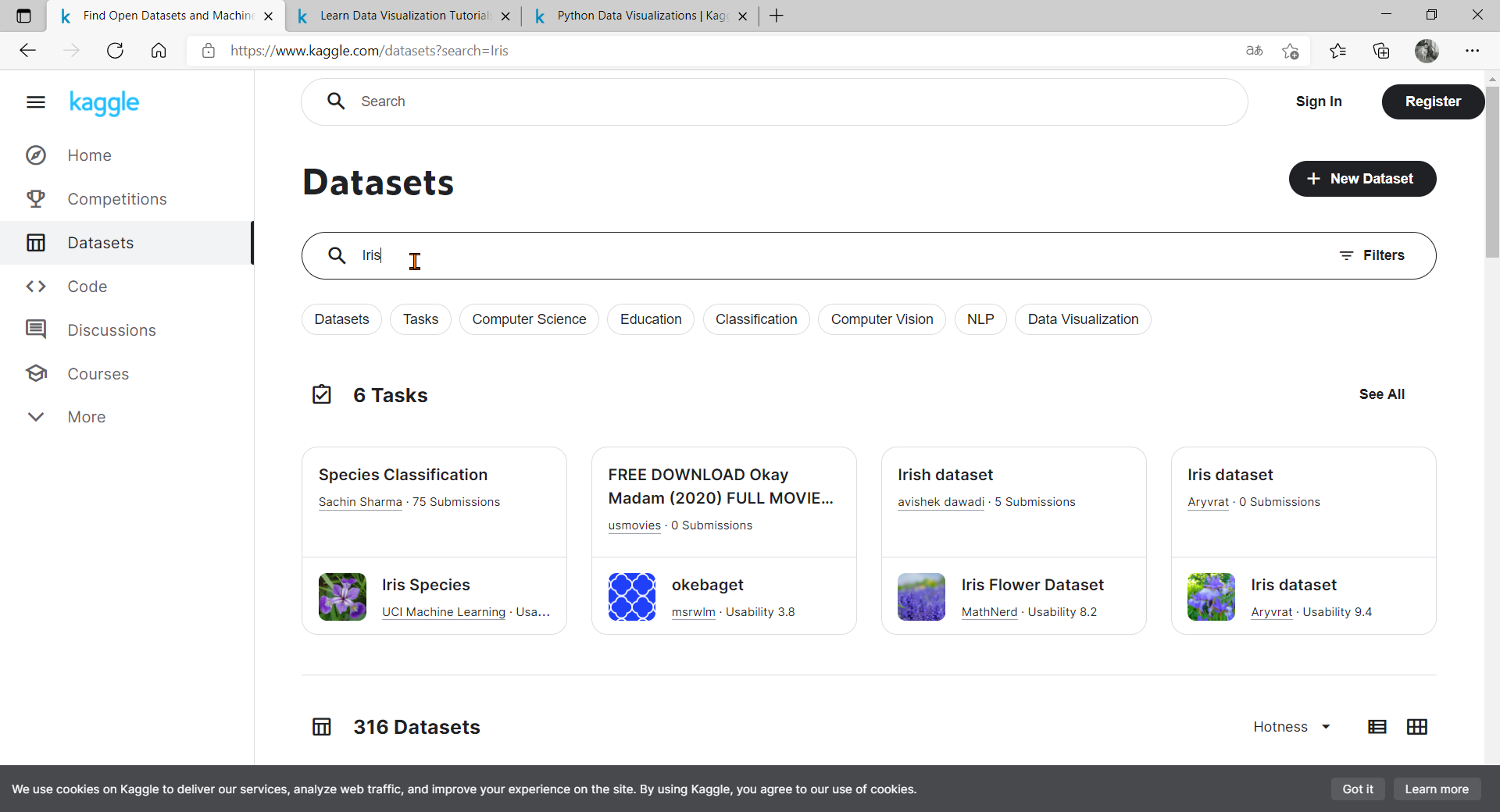Open the Irish dataset task
This screenshot has width=1500, height=812.
(x=945, y=475)
